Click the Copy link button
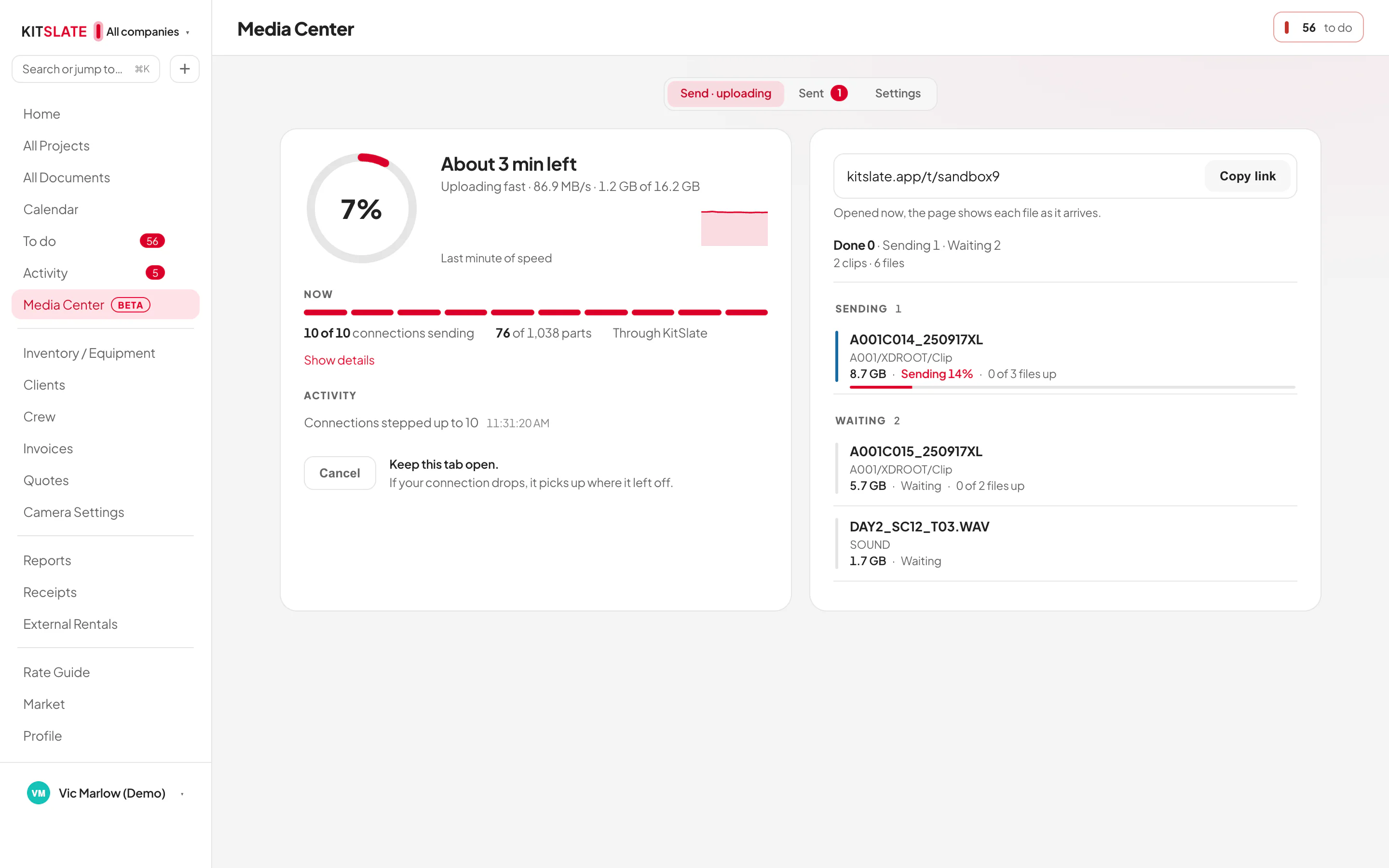Screen dimensions: 1389x868 pos(1247,176)
